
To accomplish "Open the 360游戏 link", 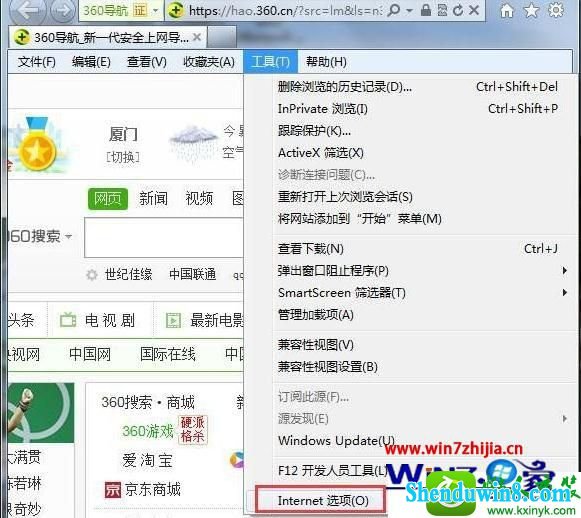I will click(148, 431).
